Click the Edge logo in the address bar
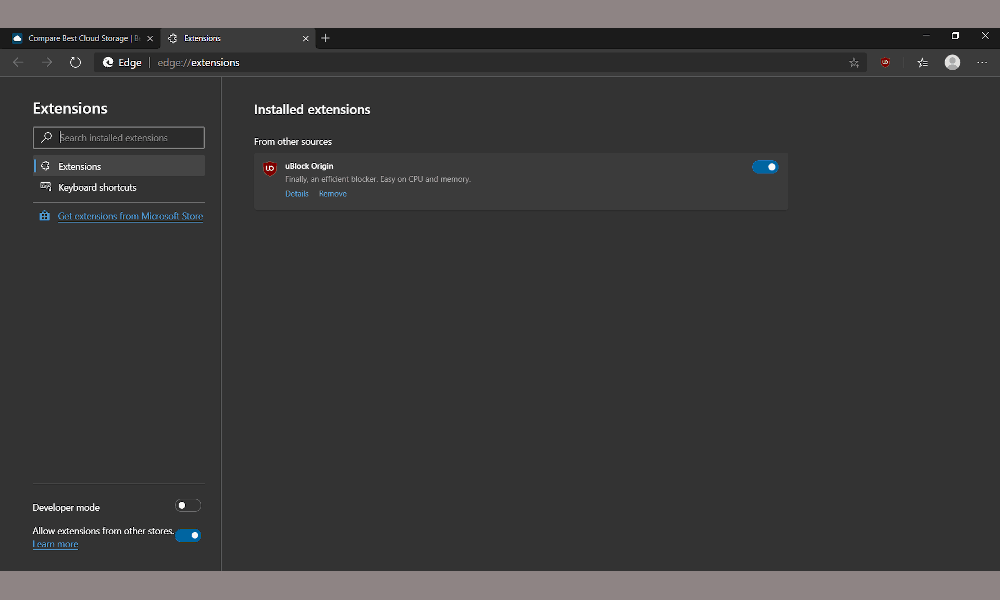Image resolution: width=1000 pixels, height=600 pixels. tap(108, 62)
